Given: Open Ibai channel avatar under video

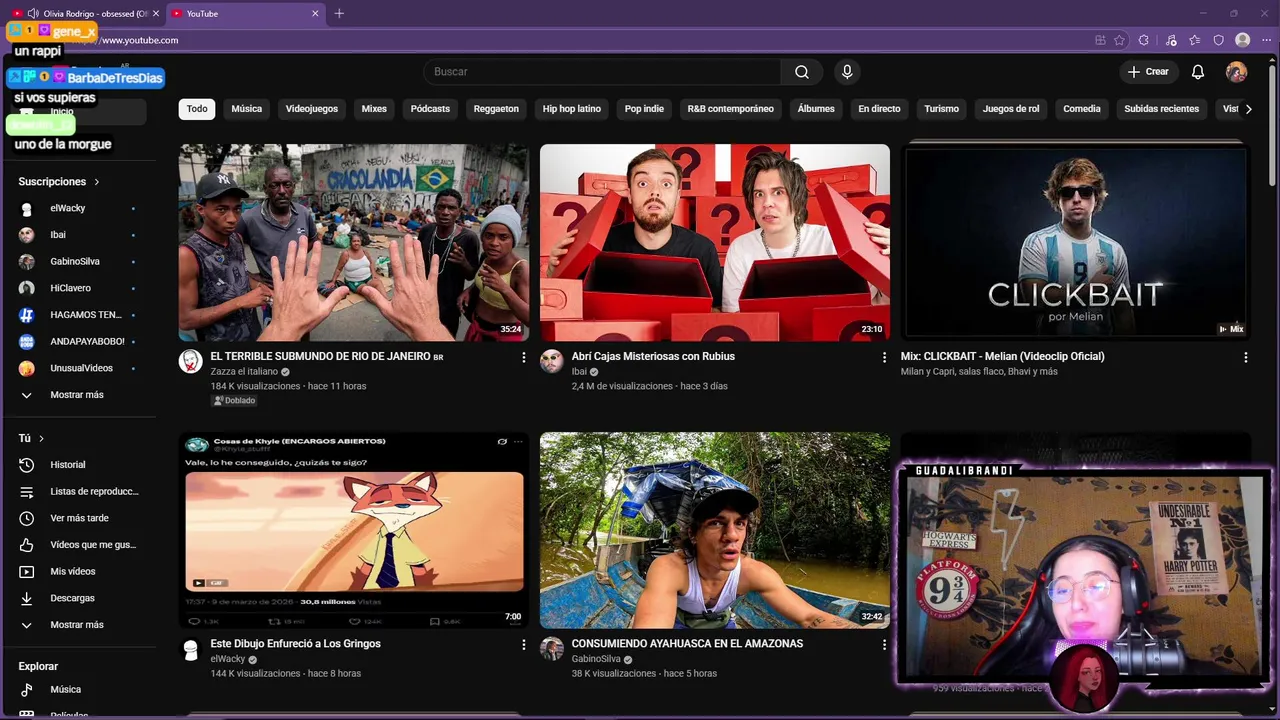Looking at the screenshot, I should (x=552, y=361).
